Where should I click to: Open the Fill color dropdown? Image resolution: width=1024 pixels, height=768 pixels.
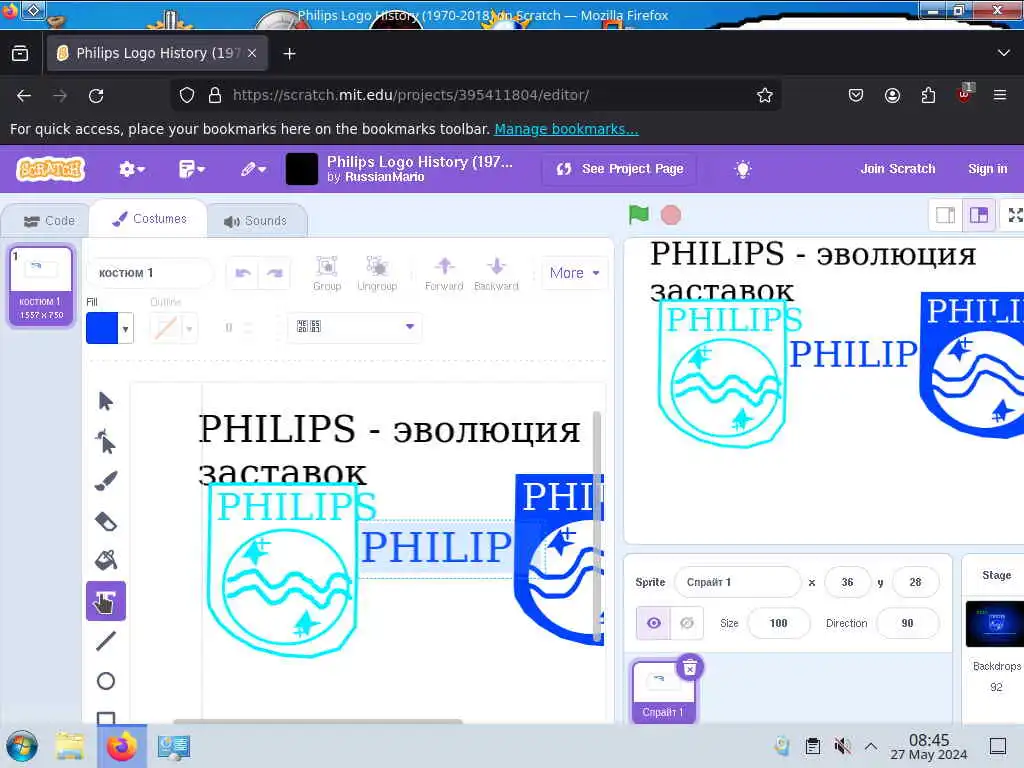pos(125,328)
